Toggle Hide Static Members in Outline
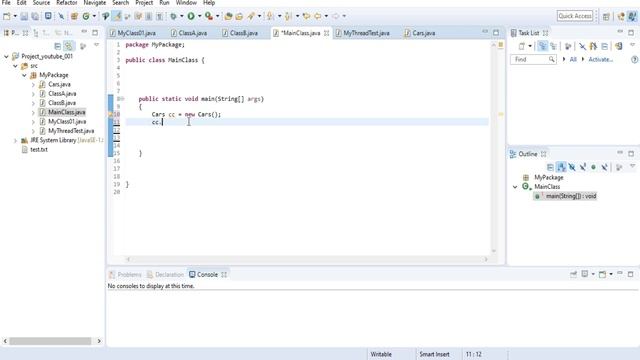 tap(583, 167)
